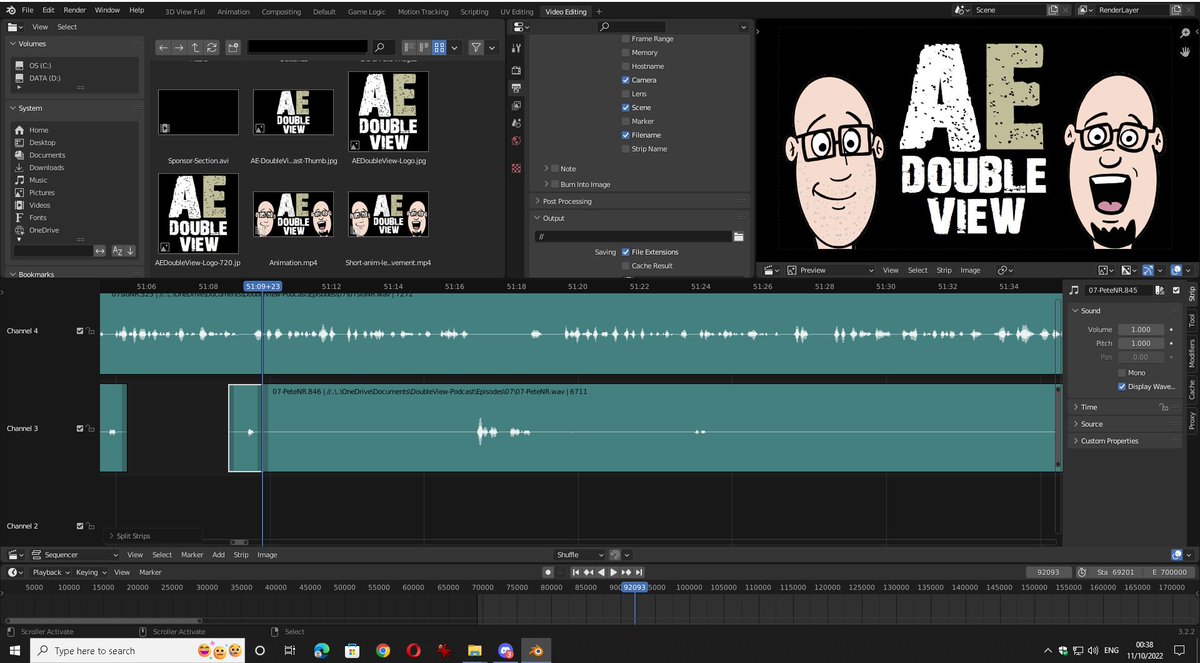1200x663 pixels.
Task: Open the Shuffle overlap mode dropdown
Action: pos(580,554)
